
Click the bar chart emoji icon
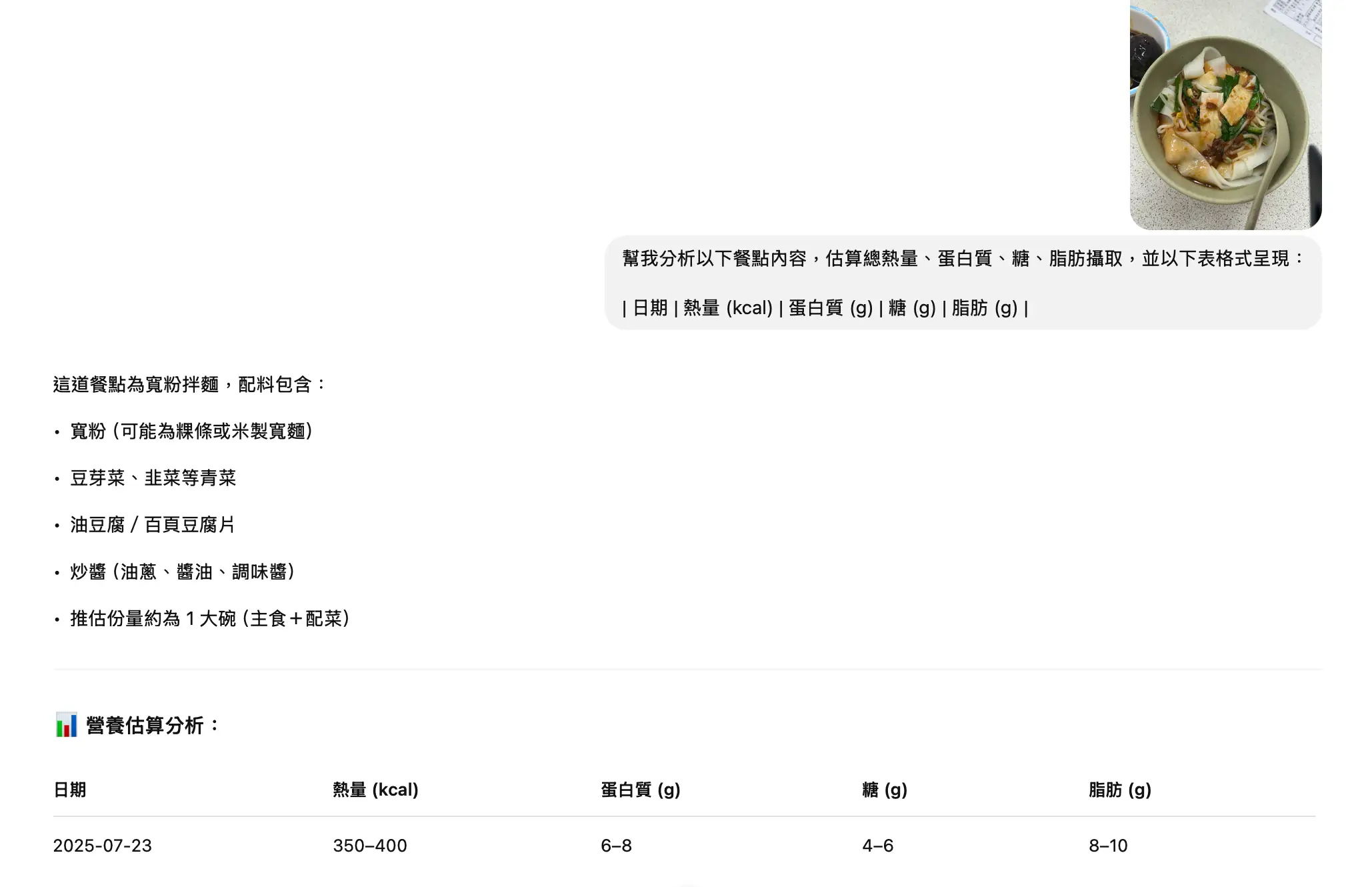click(66, 725)
